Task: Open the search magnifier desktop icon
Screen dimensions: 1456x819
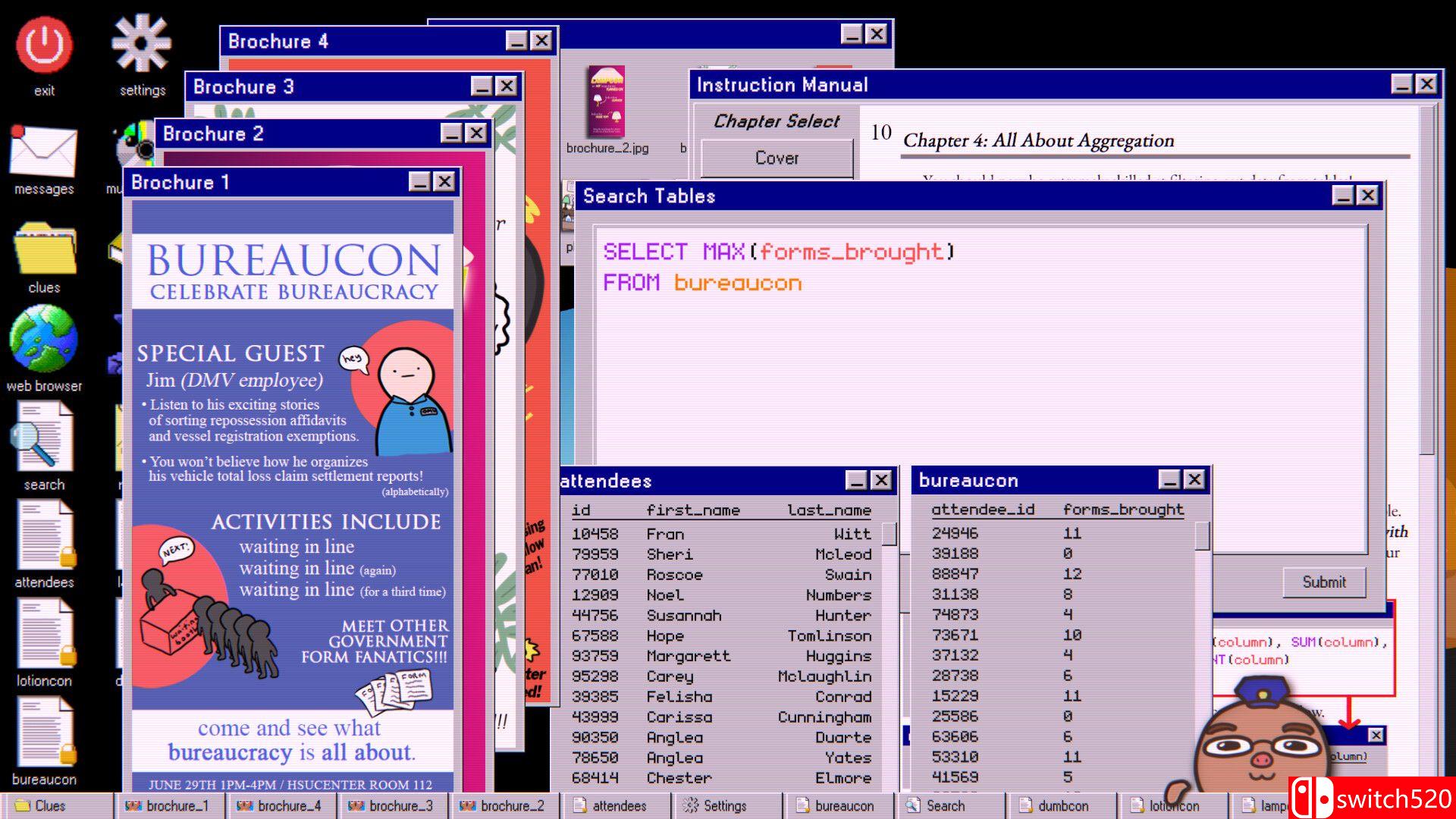Action: (42, 436)
